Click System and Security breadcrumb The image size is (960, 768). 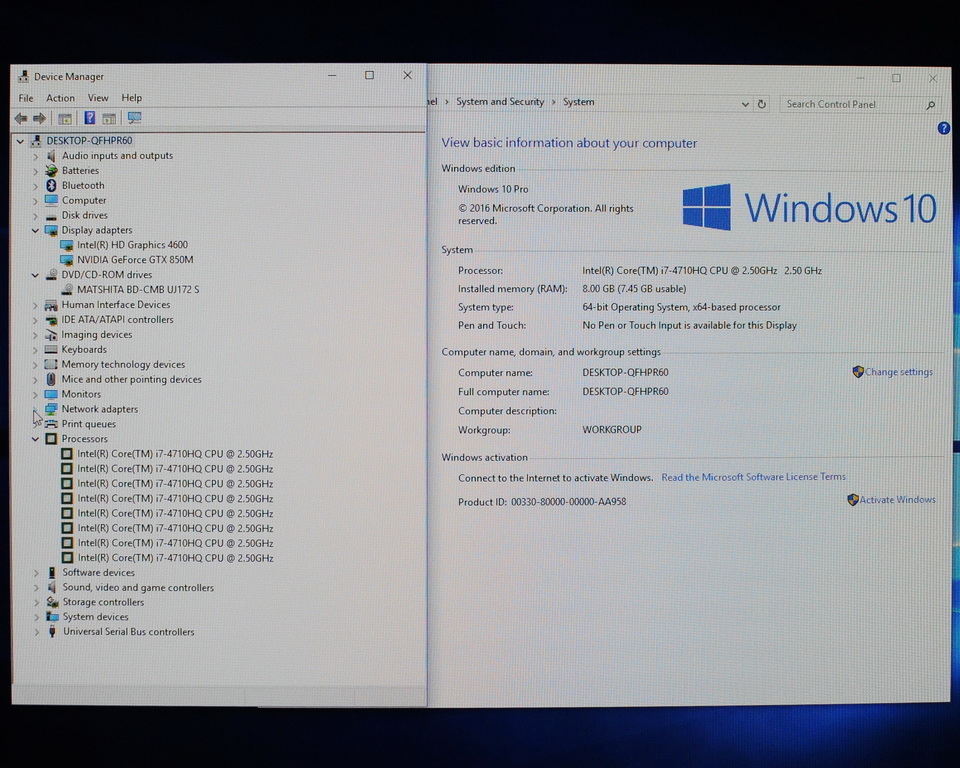pos(500,102)
